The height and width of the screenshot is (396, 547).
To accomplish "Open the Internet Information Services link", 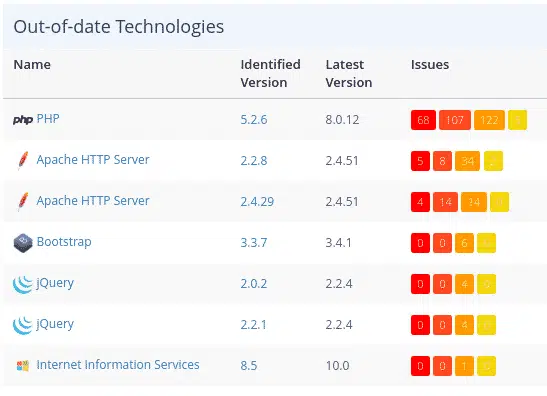I will [118, 365].
